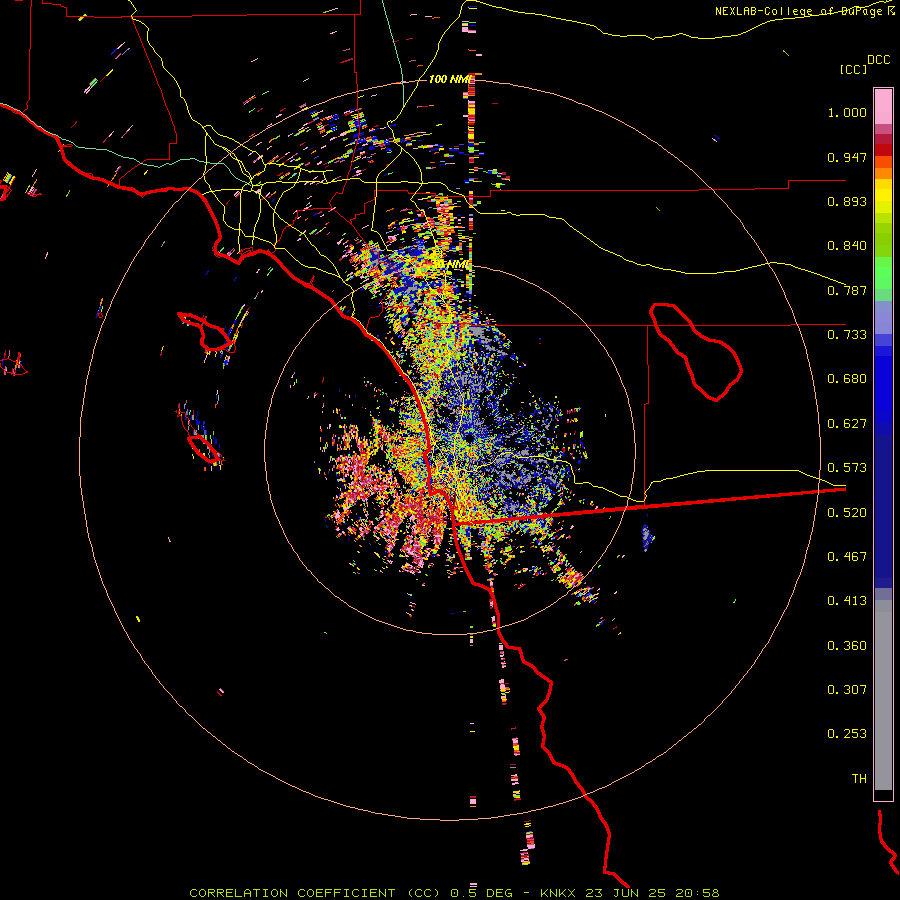Pick the pink swatch at color bar top

click(x=883, y=107)
